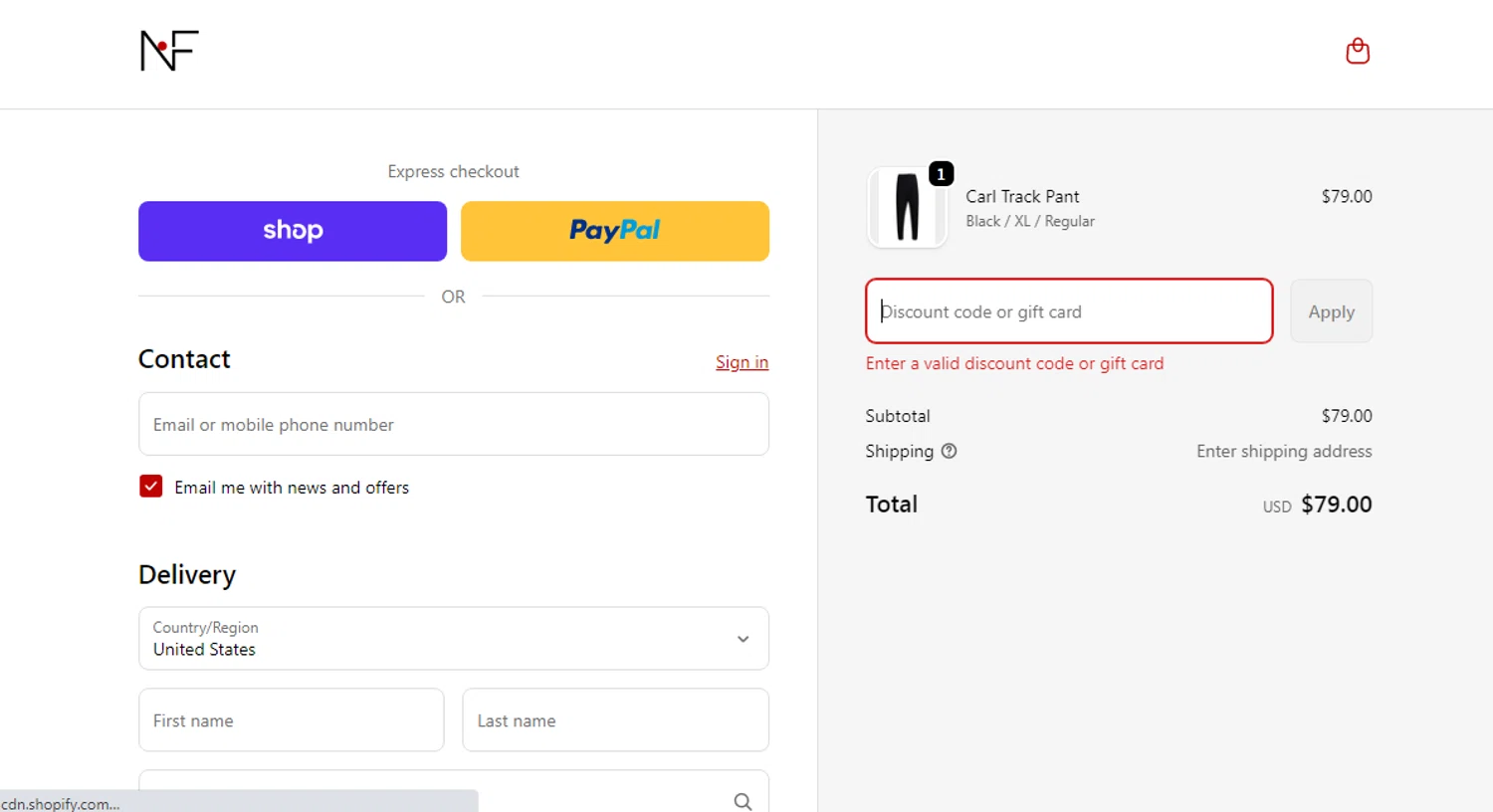Click the Enter shipping address text
Viewport: 1493px width, 812px height.
(1284, 451)
